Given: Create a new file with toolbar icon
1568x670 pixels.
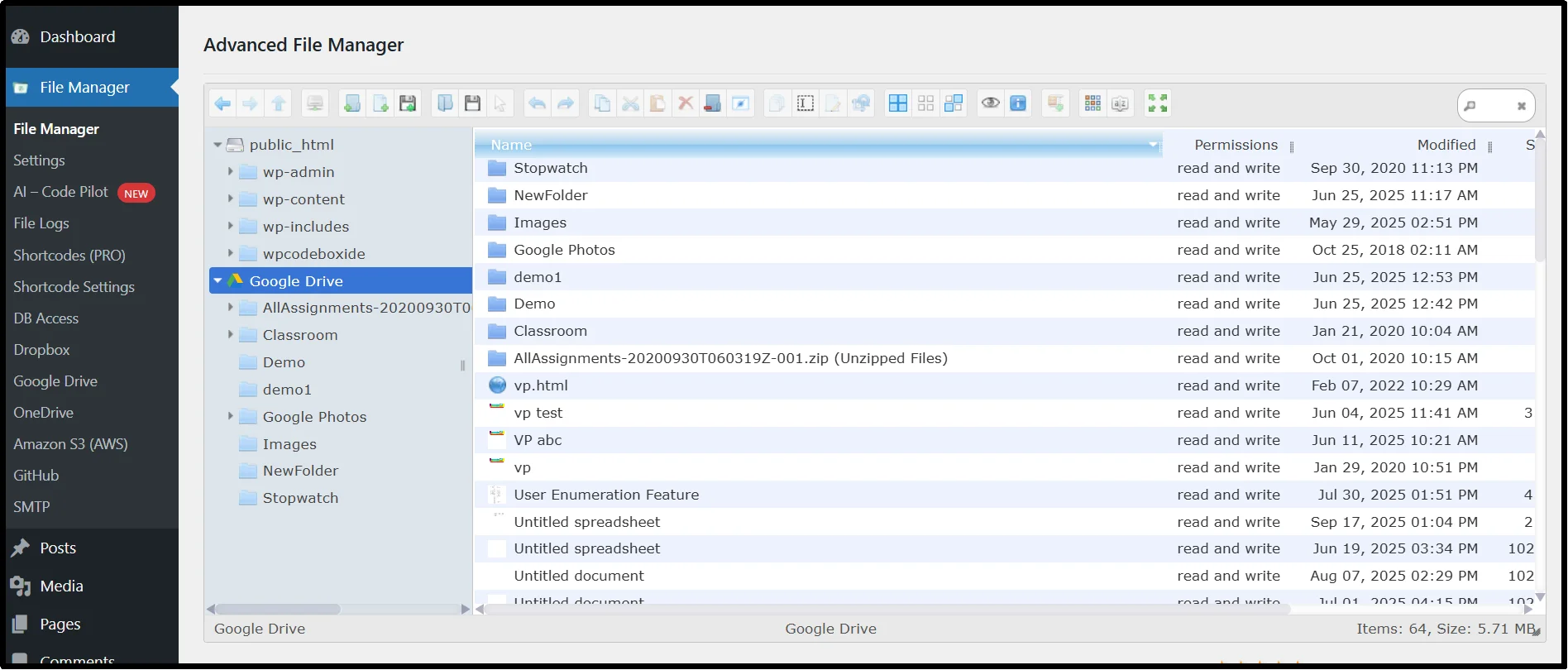Looking at the screenshot, I should pyautogui.click(x=380, y=103).
